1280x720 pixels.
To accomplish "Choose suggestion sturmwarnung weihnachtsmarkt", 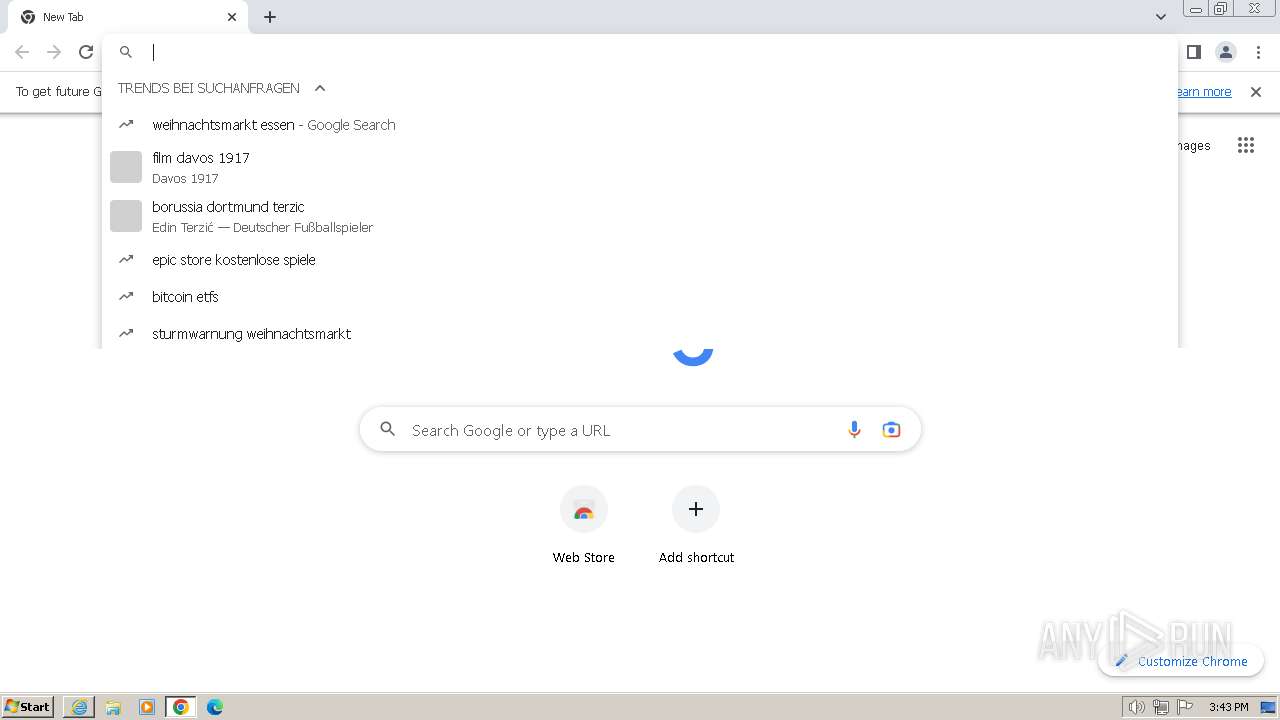I will pos(640,334).
